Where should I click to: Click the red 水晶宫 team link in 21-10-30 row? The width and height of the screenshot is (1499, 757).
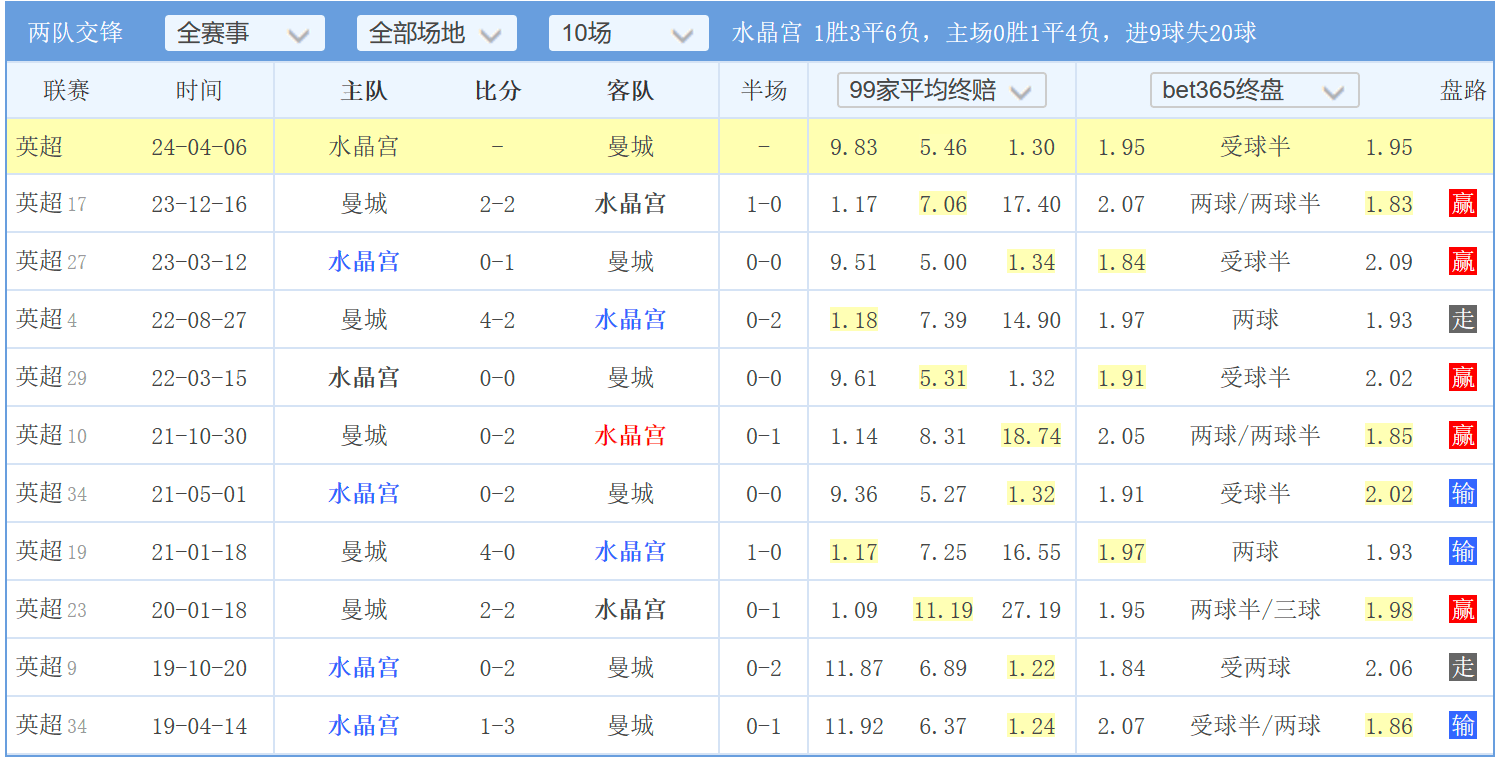click(630, 436)
